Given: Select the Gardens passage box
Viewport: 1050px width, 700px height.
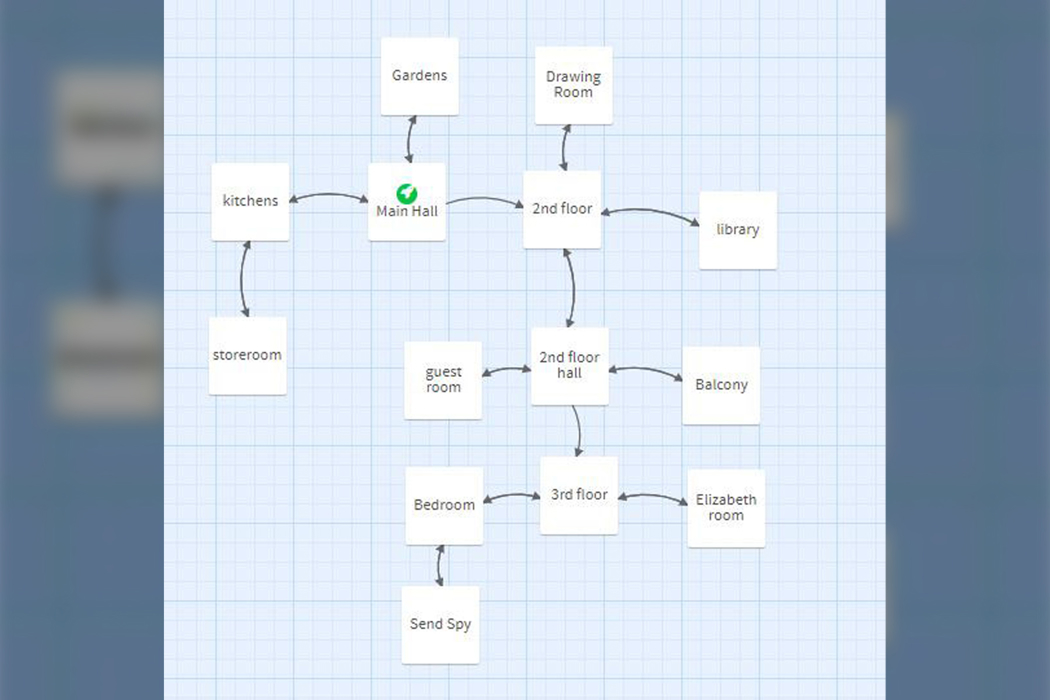Looking at the screenshot, I should [420, 77].
